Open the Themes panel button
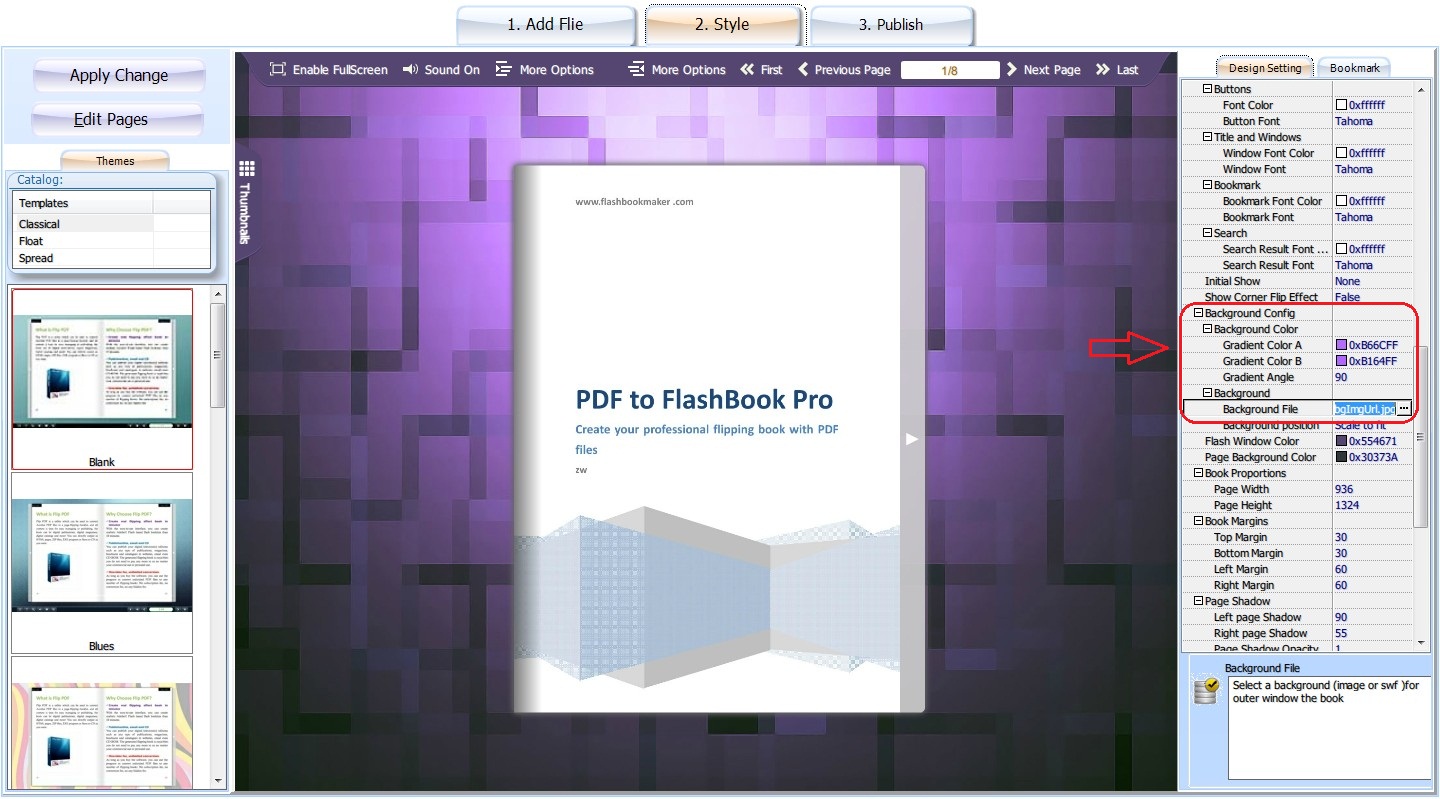This screenshot has width=1440, height=799. pyautogui.click(x=115, y=160)
